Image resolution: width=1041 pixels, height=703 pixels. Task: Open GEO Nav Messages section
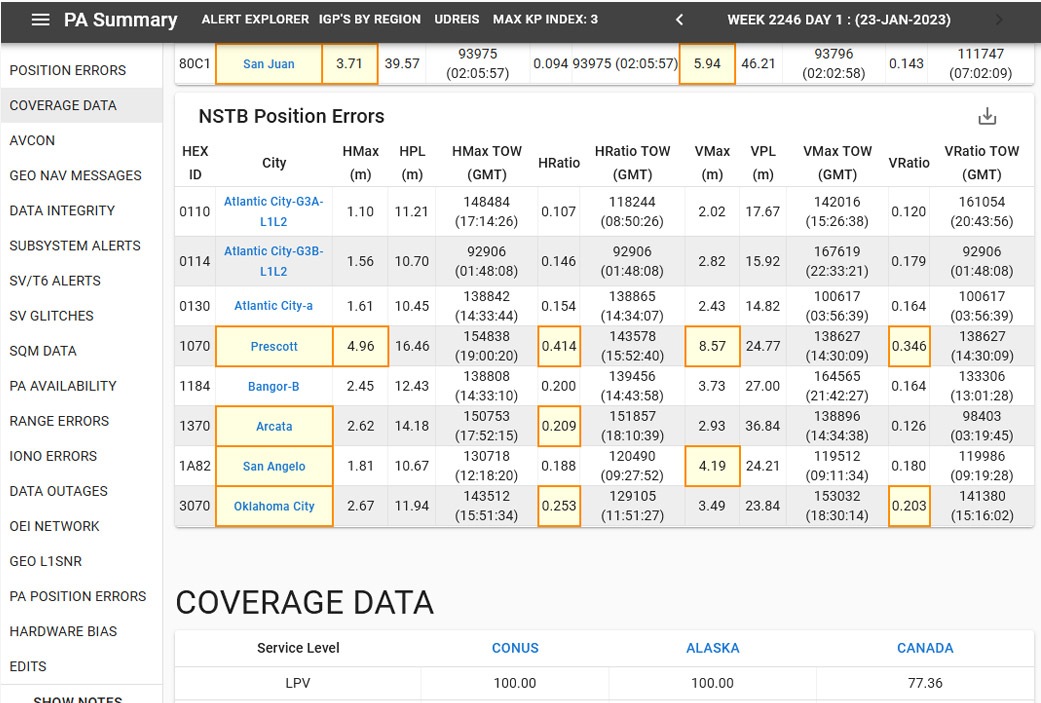click(x=75, y=175)
